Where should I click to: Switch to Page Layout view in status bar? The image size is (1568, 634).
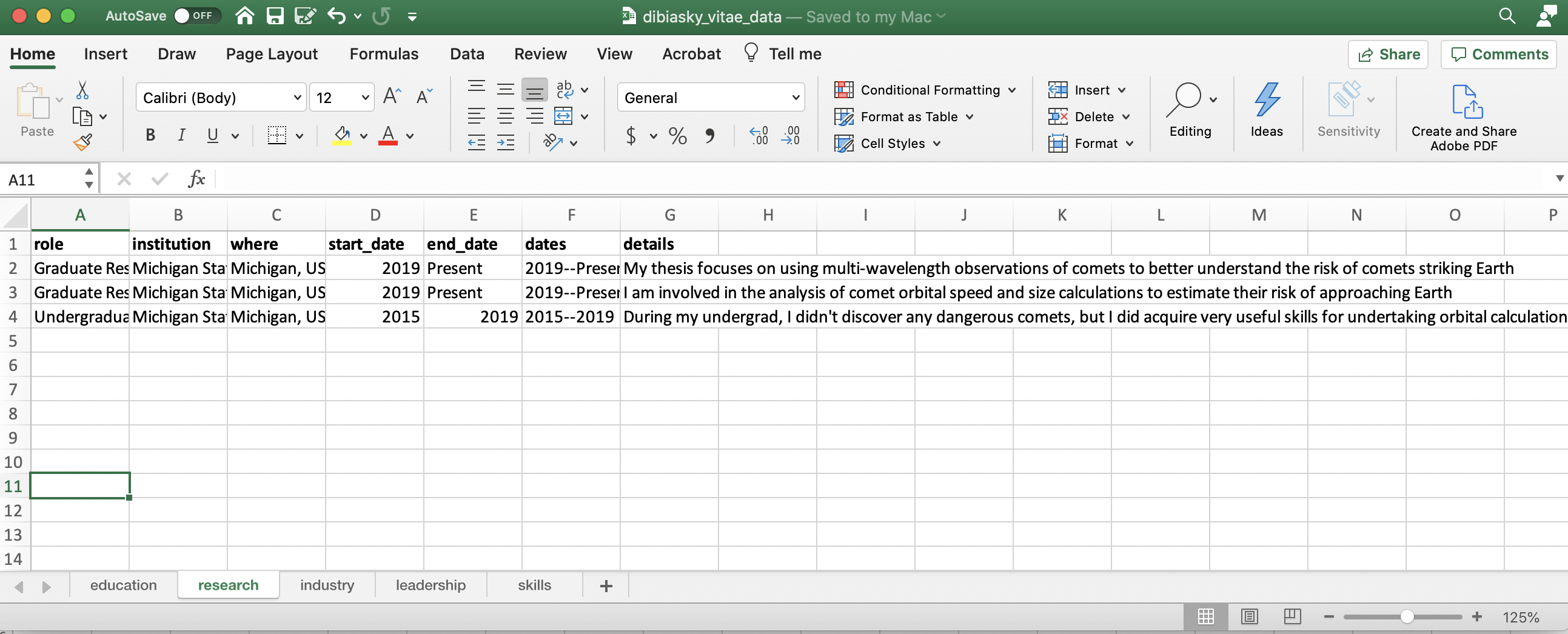[1249, 617]
